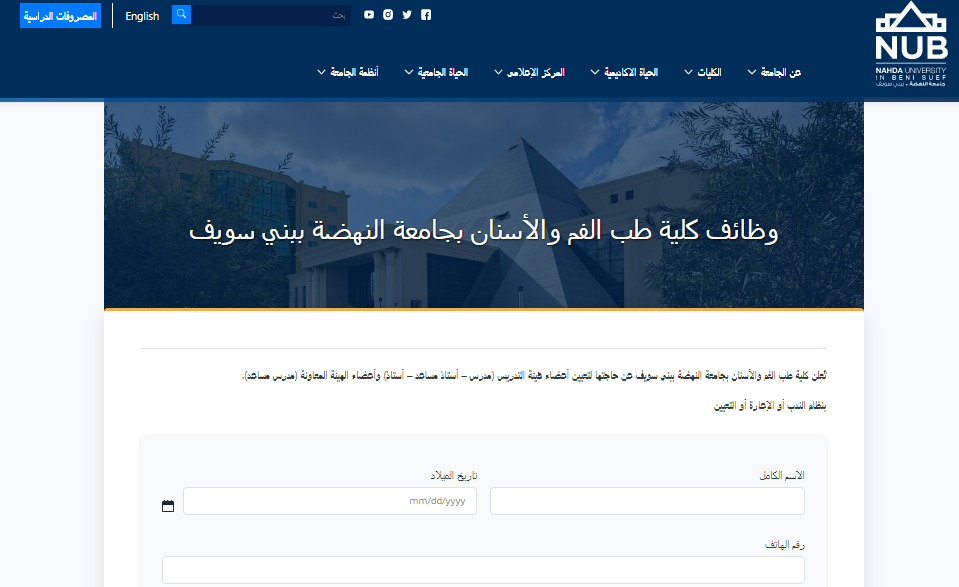The width and height of the screenshot is (959, 587).
Task: Click the رقم الهاتف input field
Action: pos(483,570)
